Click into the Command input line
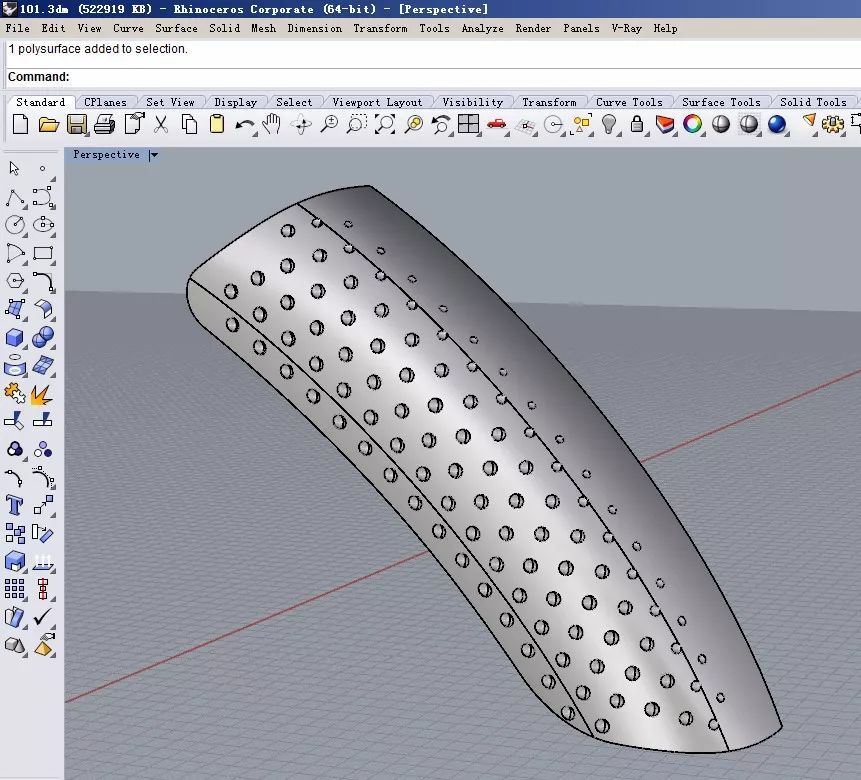This screenshot has height=780, width=861. (400, 77)
